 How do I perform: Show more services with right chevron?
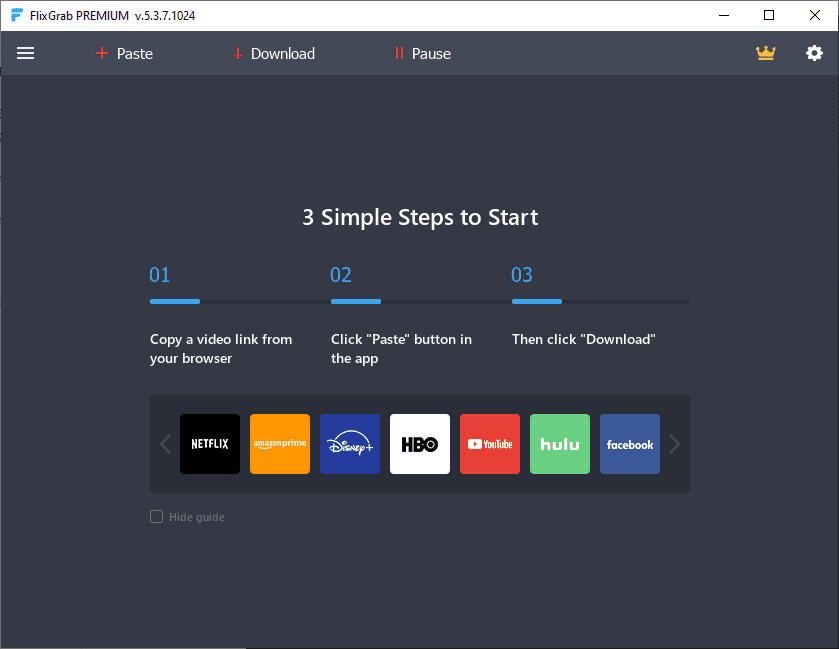click(675, 444)
